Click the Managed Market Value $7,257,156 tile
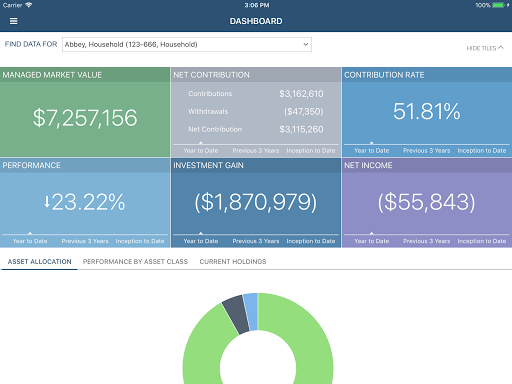Screen dimensions: 512x384 (85, 112)
